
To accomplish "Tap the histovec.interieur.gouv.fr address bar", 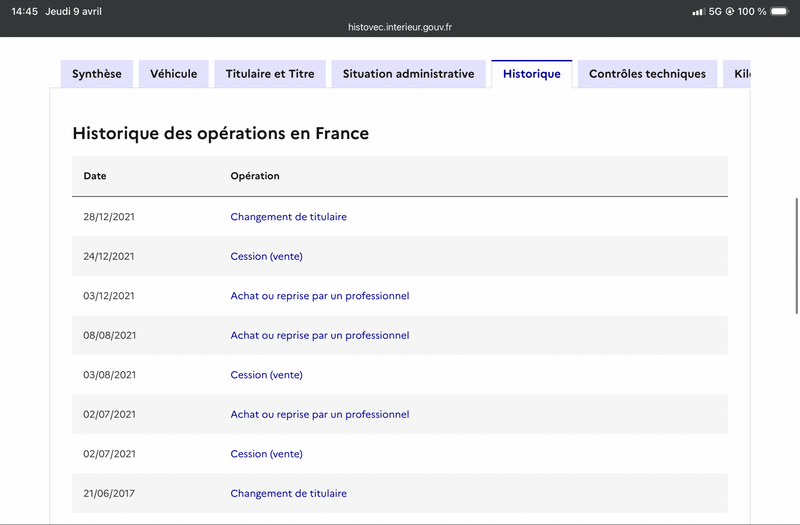I will [400, 27].
